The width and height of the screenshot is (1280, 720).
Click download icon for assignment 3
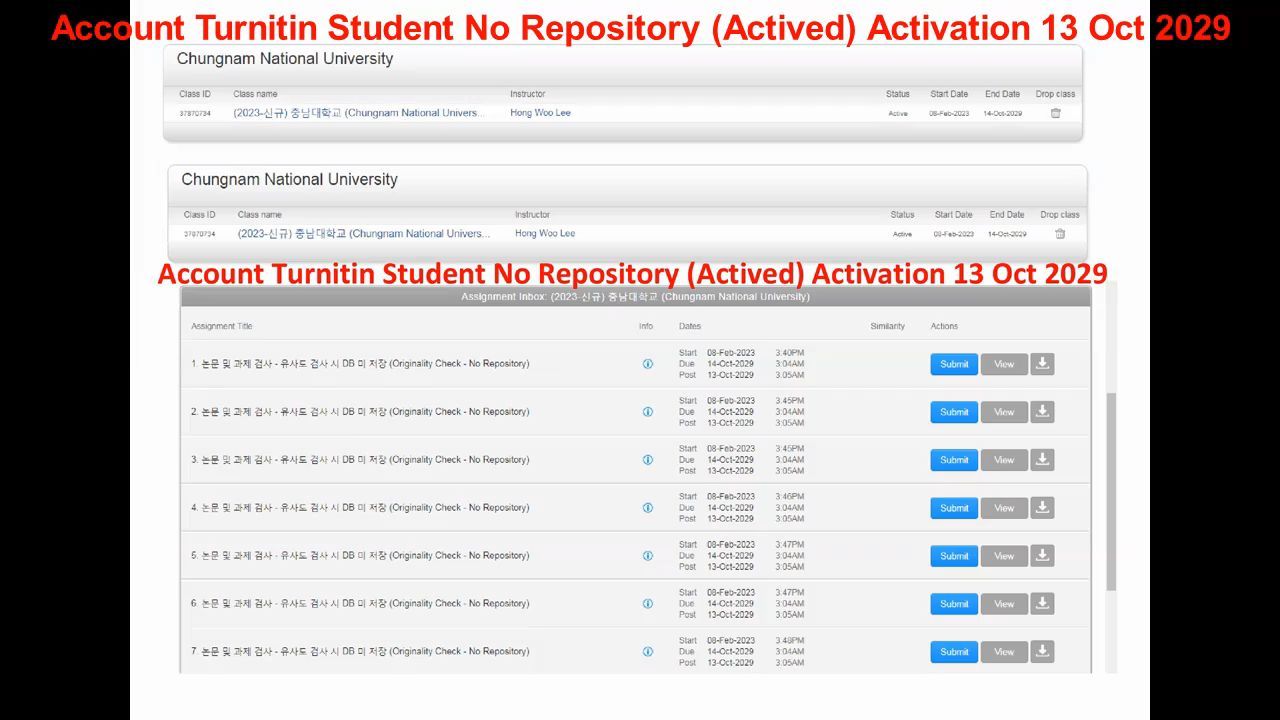tap(1042, 460)
